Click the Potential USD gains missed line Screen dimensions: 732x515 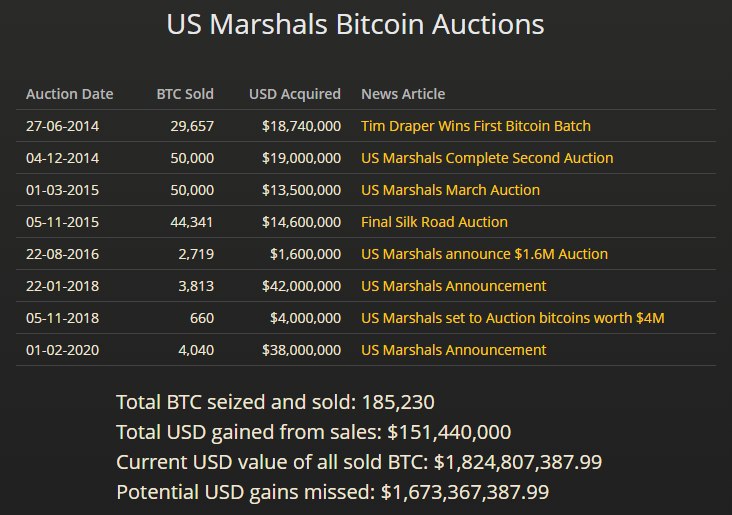(x=333, y=493)
